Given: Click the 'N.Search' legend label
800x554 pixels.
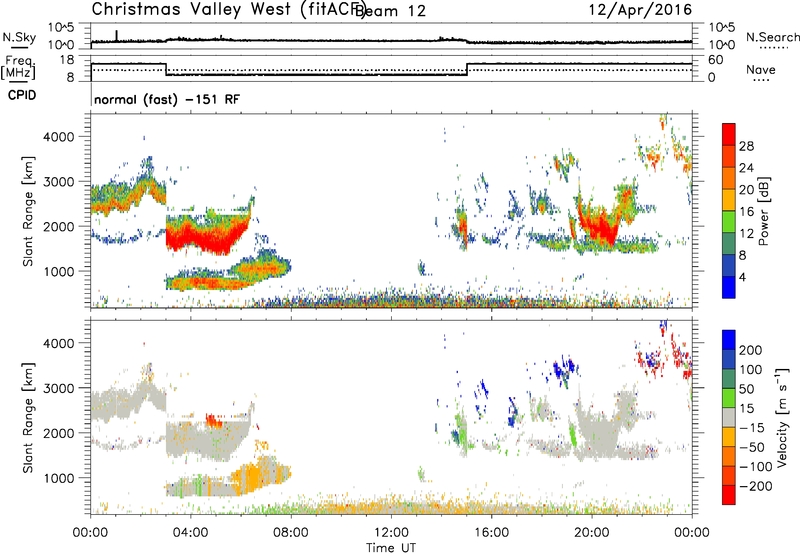Looking at the screenshot, I should pyautogui.click(x=772, y=37).
